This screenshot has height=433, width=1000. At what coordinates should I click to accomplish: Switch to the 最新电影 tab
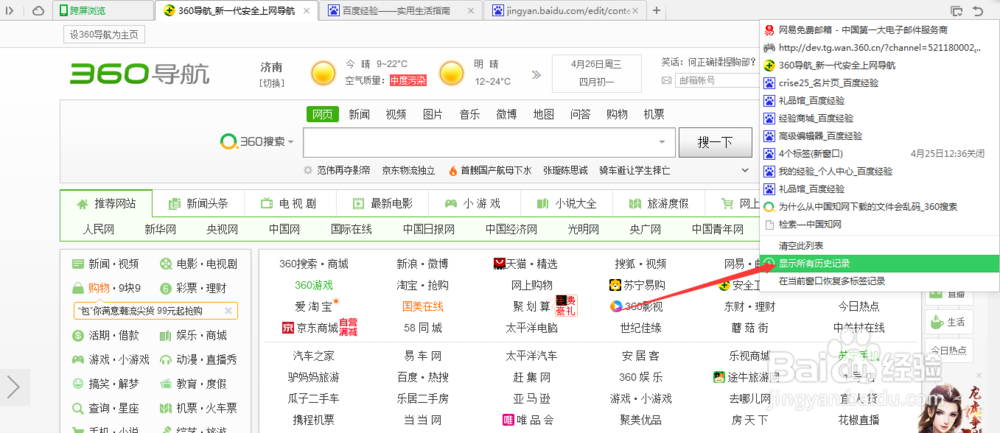383,204
